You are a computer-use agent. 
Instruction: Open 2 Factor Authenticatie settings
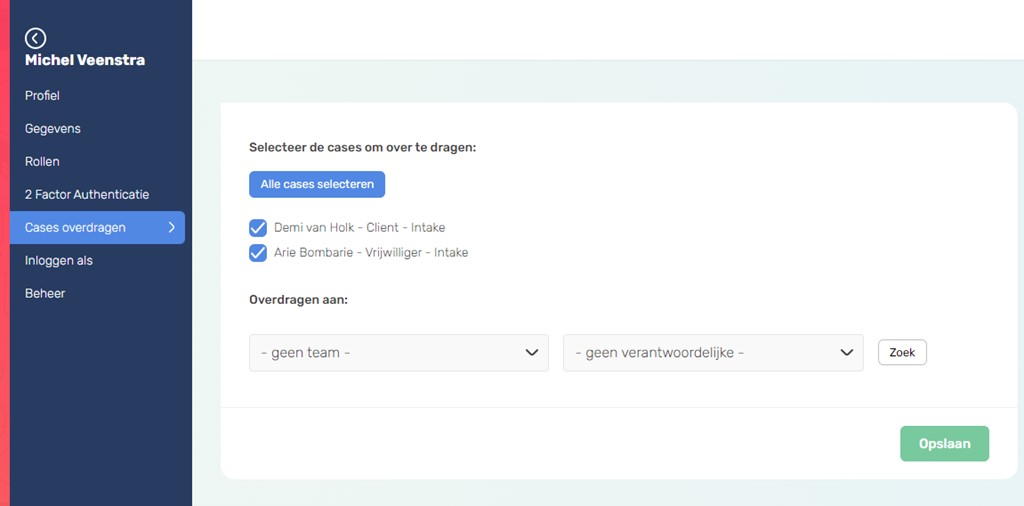(x=87, y=195)
